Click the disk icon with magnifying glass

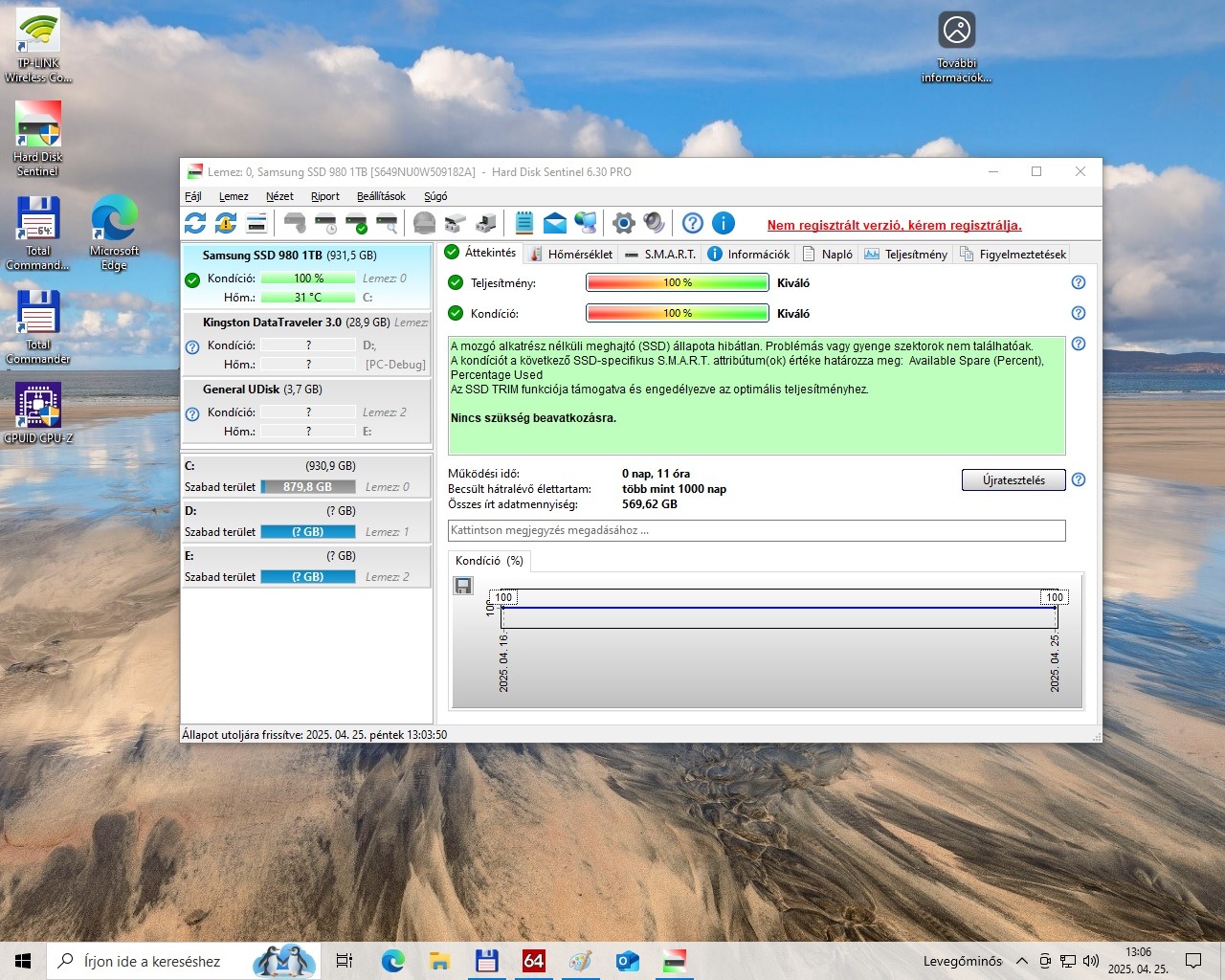[x=387, y=224]
